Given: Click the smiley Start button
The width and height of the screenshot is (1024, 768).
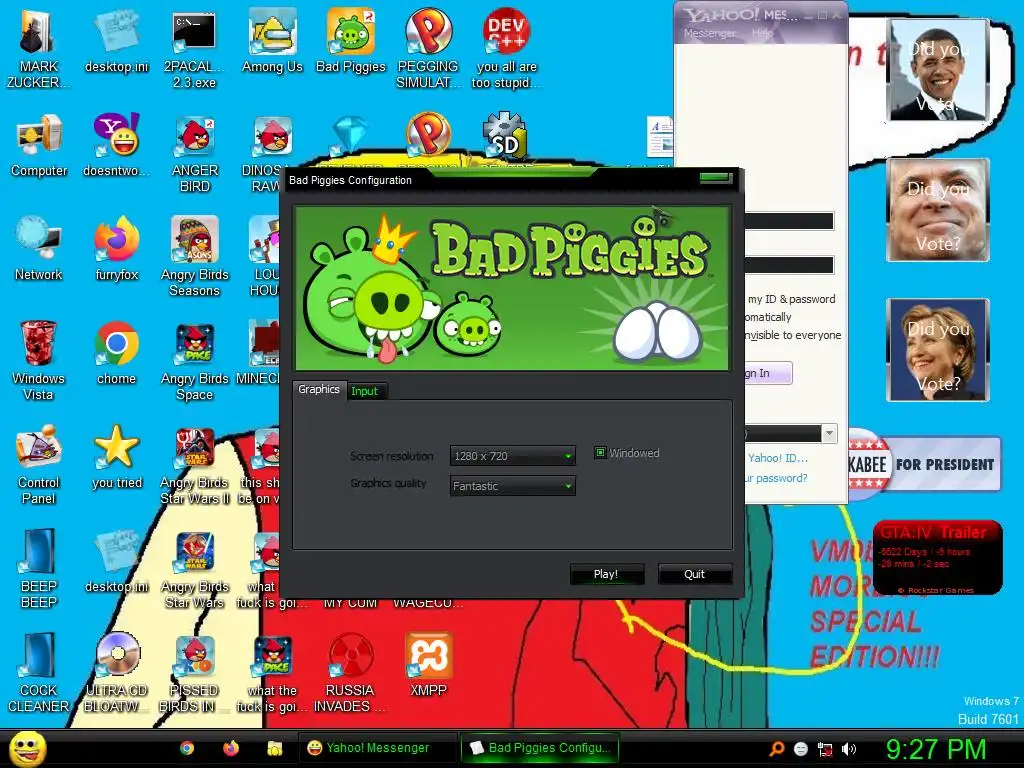Looking at the screenshot, I should (28, 748).
